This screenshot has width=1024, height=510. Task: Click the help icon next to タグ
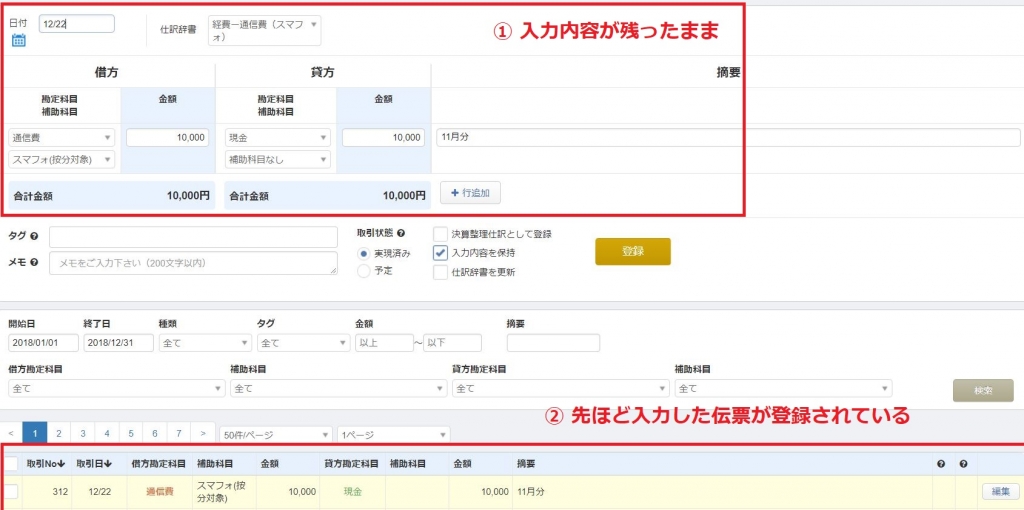34,237
